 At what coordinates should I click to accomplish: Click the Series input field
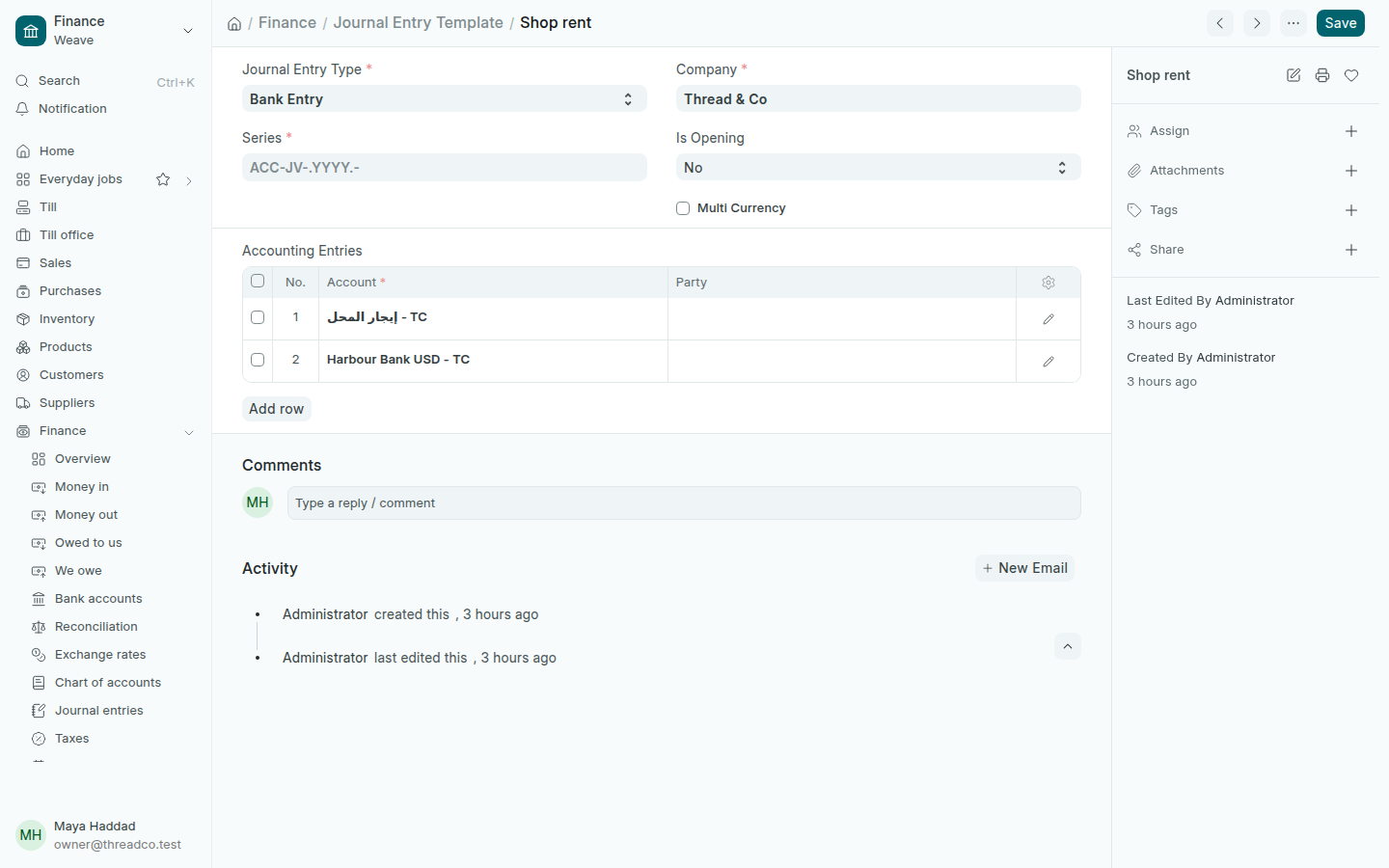(445, 168)
